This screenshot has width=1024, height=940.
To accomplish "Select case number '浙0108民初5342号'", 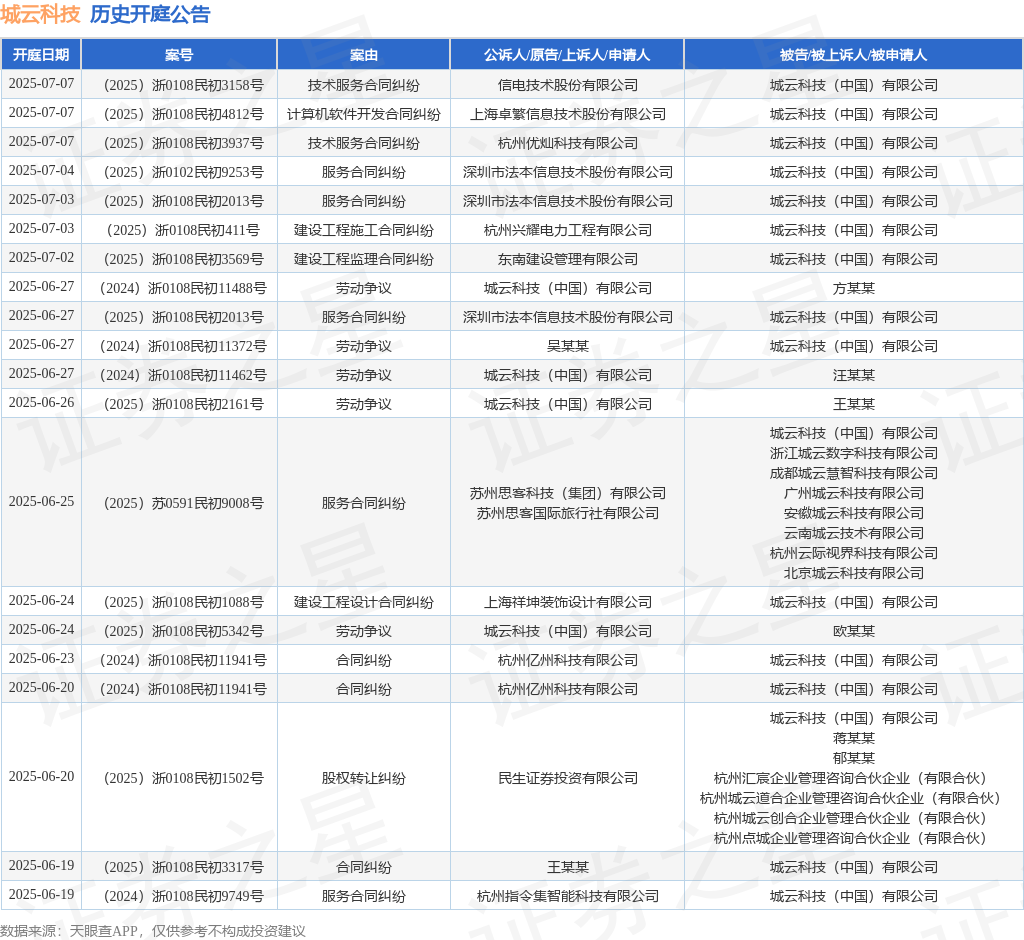I will [208, 632].
